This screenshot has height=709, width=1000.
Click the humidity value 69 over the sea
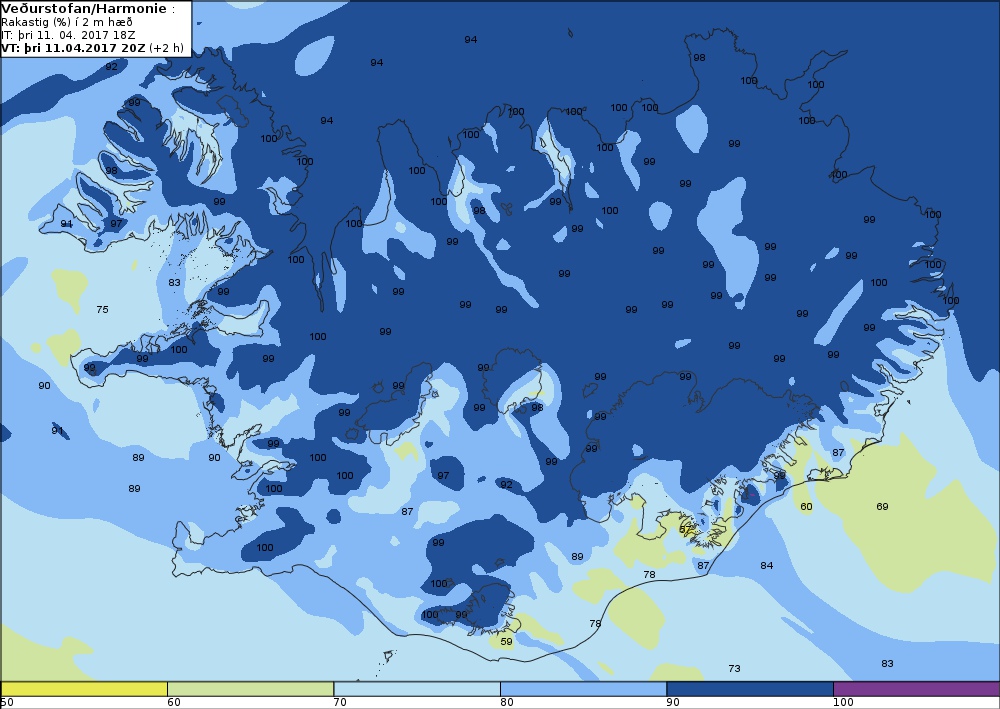click(x=882, y=506)
